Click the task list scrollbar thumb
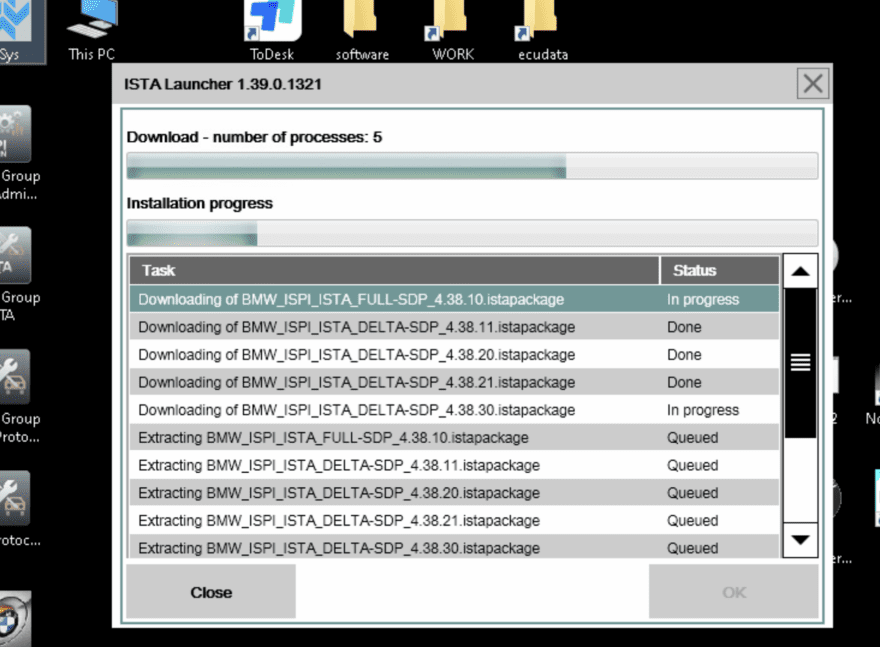Screen dimensions: 880x647 pyautogui.click(x=800, y=362)
